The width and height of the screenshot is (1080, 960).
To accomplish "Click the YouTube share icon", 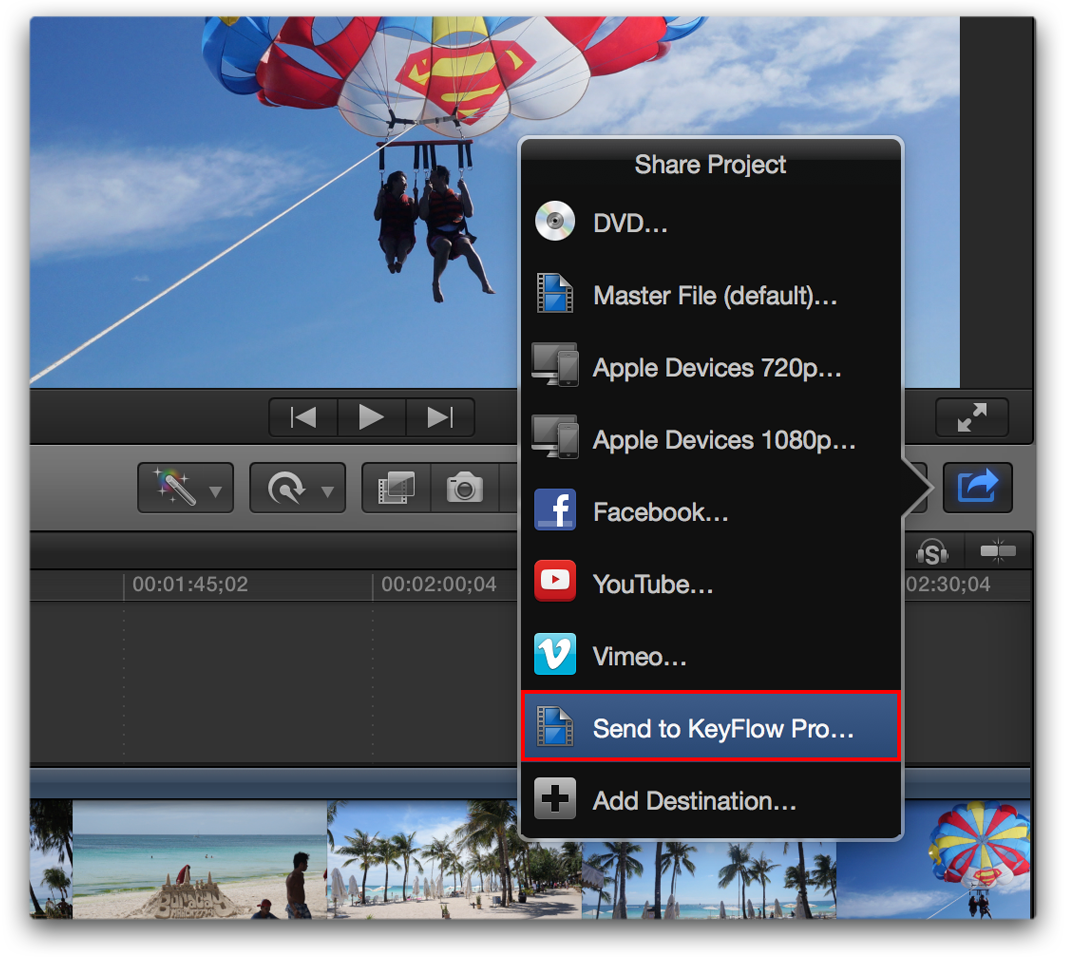I will 554,581.
